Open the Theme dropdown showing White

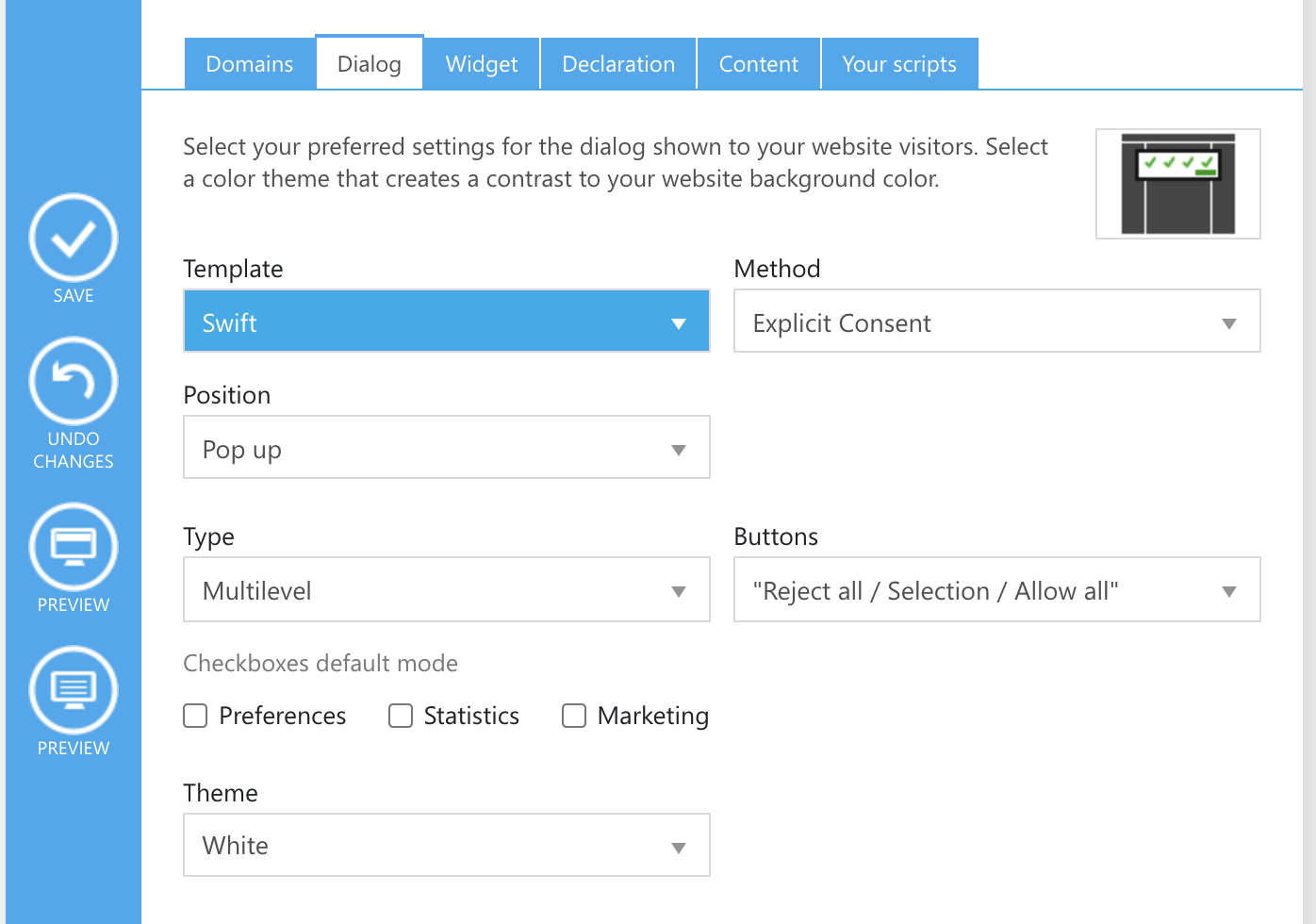click(446, 845)
